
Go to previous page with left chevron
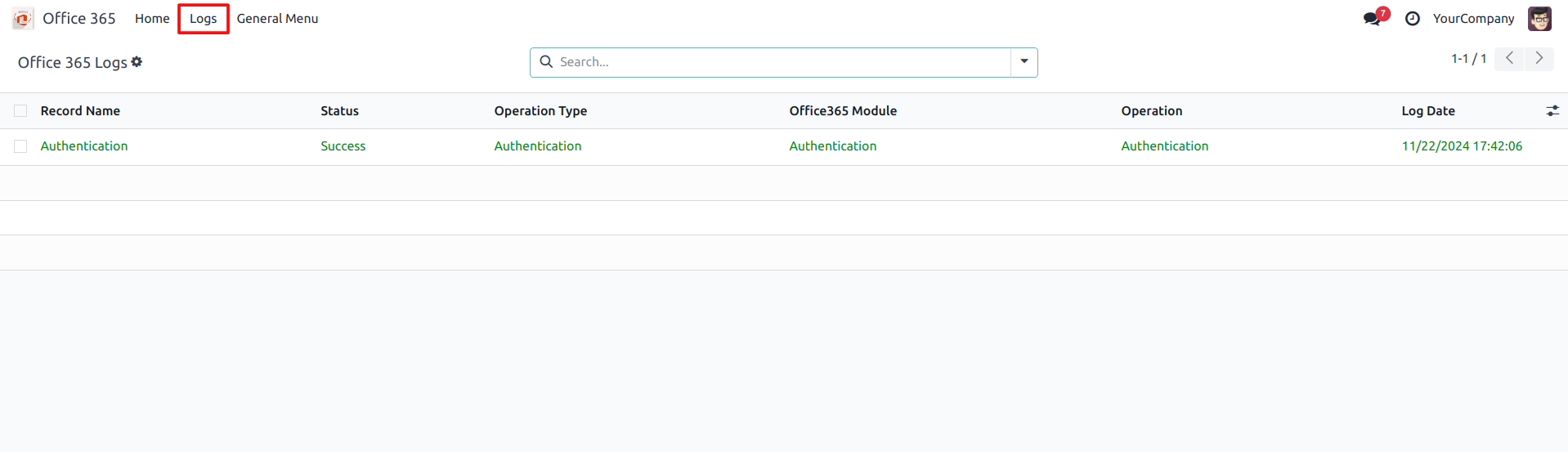pos(1509,59)
